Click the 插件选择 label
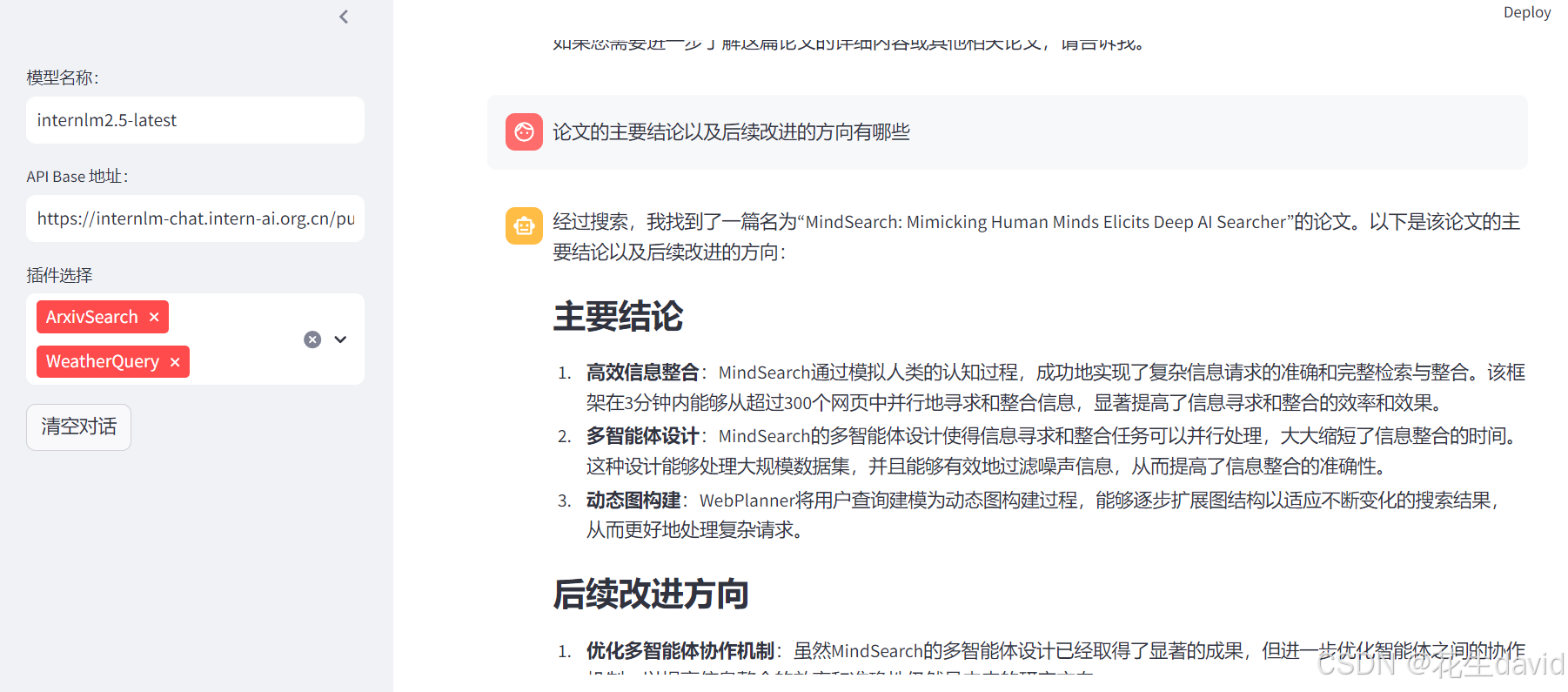The height and width of the screenshot is (692, 1568). pos(59,276)
